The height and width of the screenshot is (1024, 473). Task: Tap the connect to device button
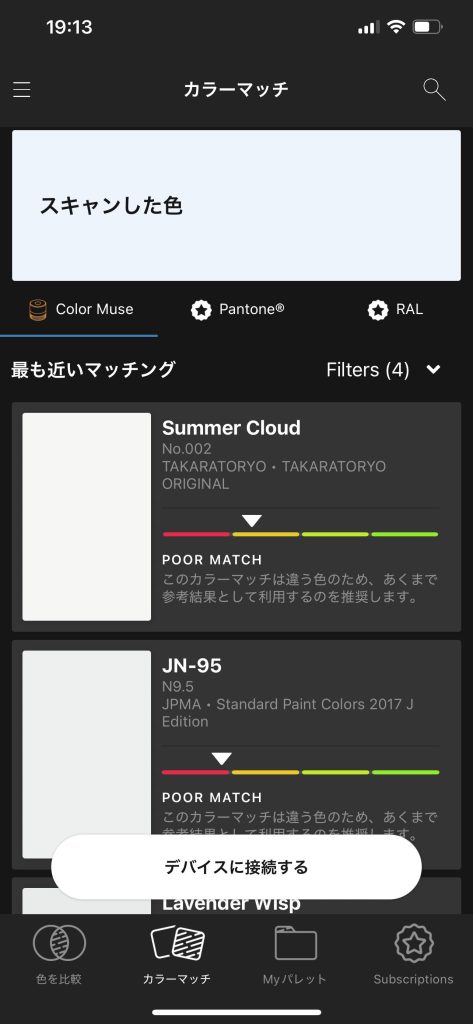[x=236, y=867]
